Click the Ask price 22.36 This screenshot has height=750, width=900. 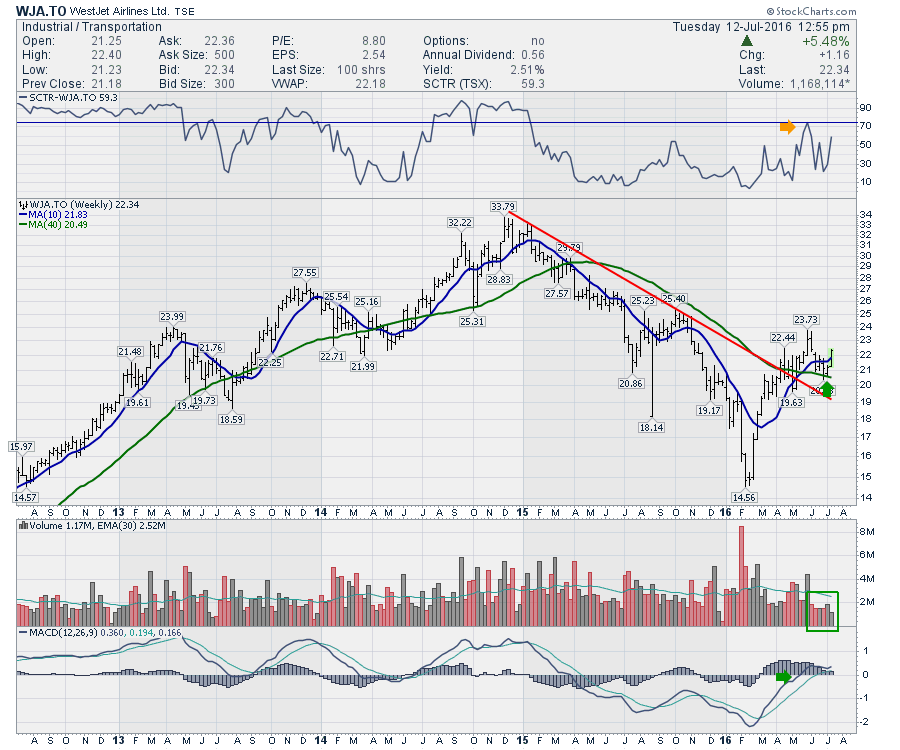tap(219, 41)
